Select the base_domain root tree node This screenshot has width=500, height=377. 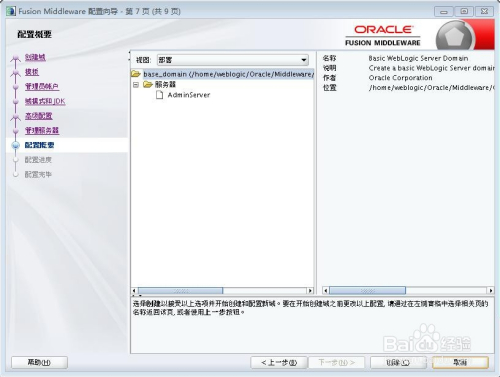tap(228, 74)
